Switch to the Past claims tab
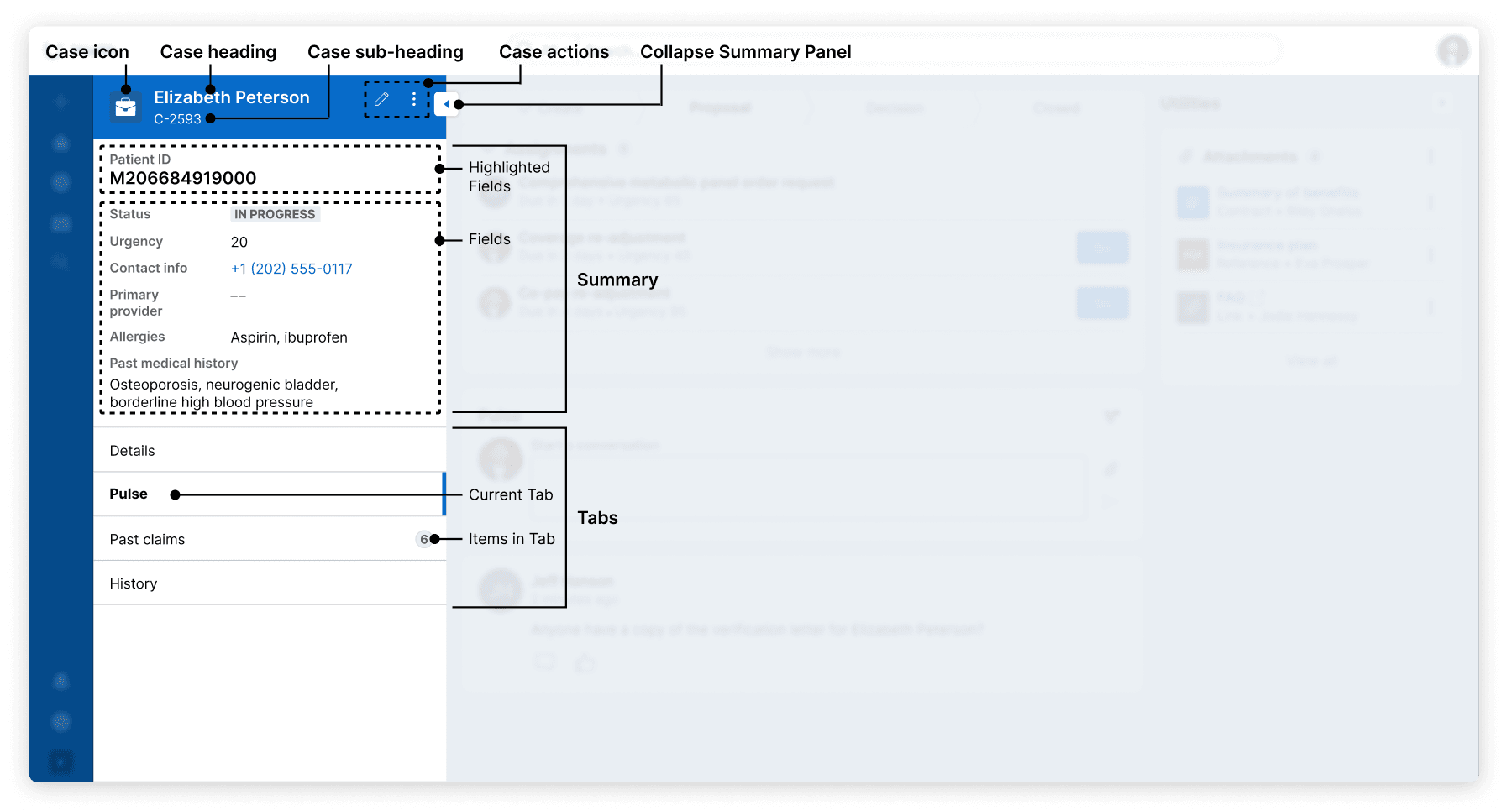The height and width of the screenshot is (811, 1512). [270, 539]
